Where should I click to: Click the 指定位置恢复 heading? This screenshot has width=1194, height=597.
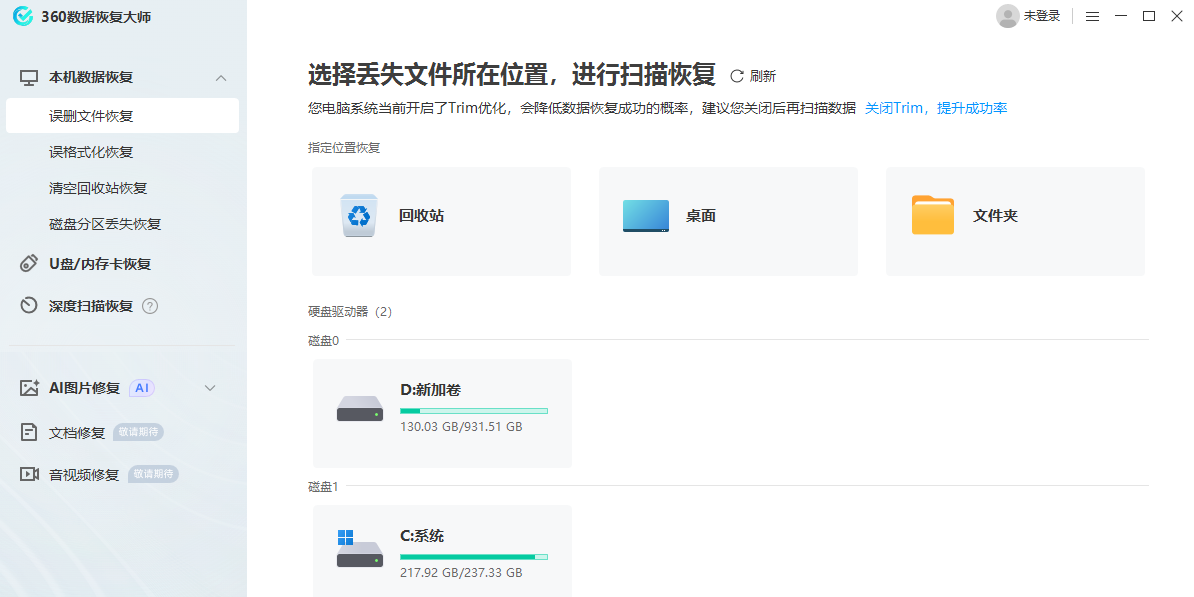(x=344, y=148)
